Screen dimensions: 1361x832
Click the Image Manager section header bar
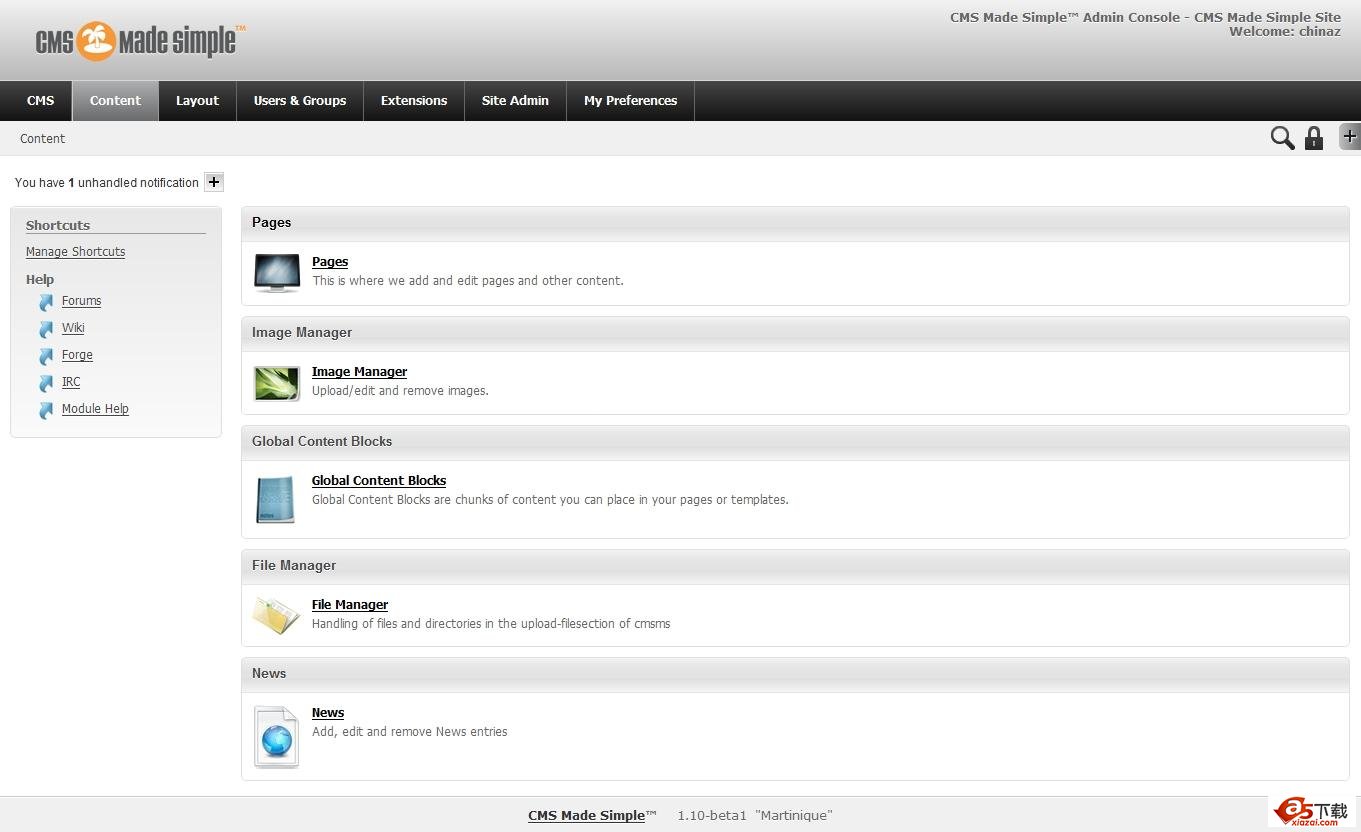[795, 333]
